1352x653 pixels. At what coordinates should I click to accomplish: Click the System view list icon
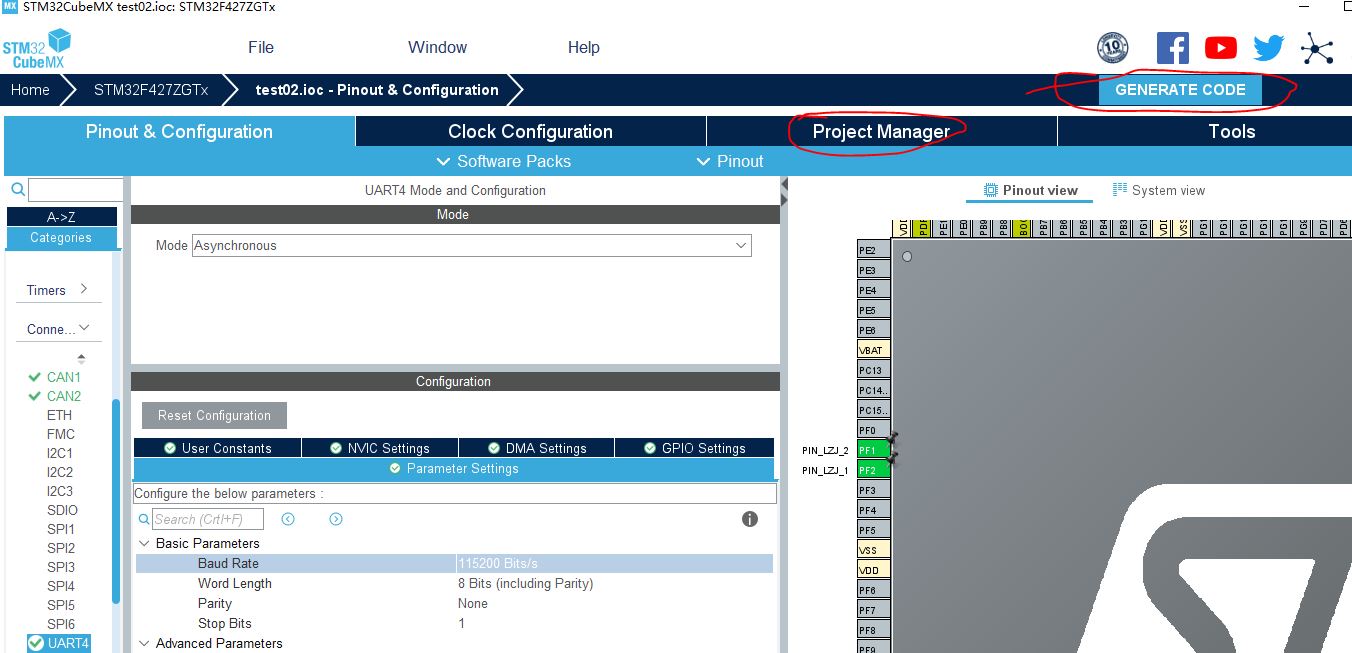click(x=1120, y=190)
